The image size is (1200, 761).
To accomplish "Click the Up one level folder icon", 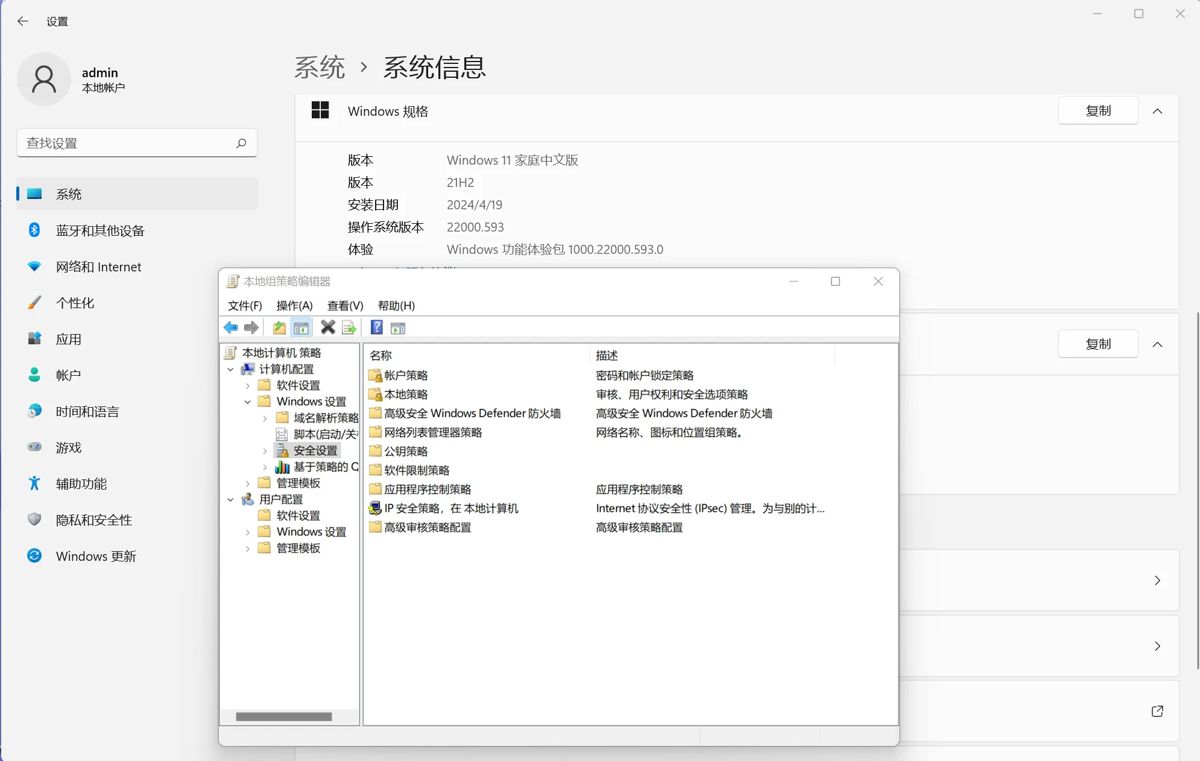I will click(279, 328).
